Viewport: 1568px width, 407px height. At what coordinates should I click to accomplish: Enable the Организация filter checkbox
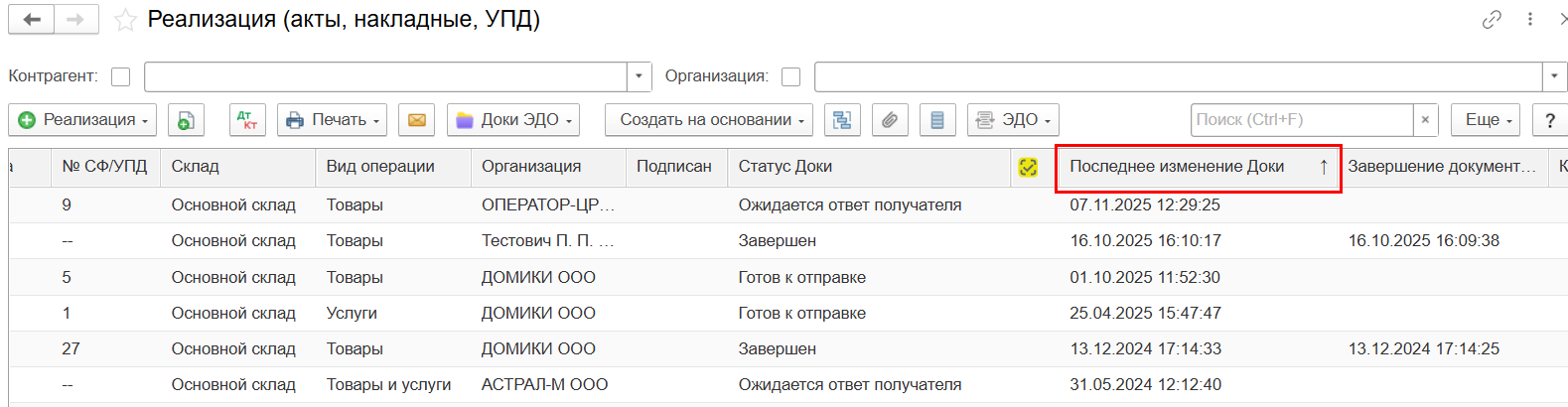[790, 76]
